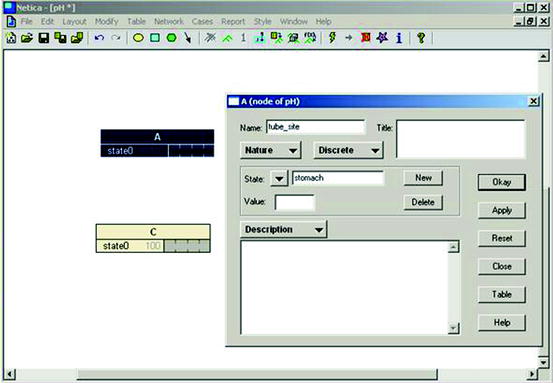Select the black arrow link tool
This screenshot has width=553, height=383.
point(188,38)
